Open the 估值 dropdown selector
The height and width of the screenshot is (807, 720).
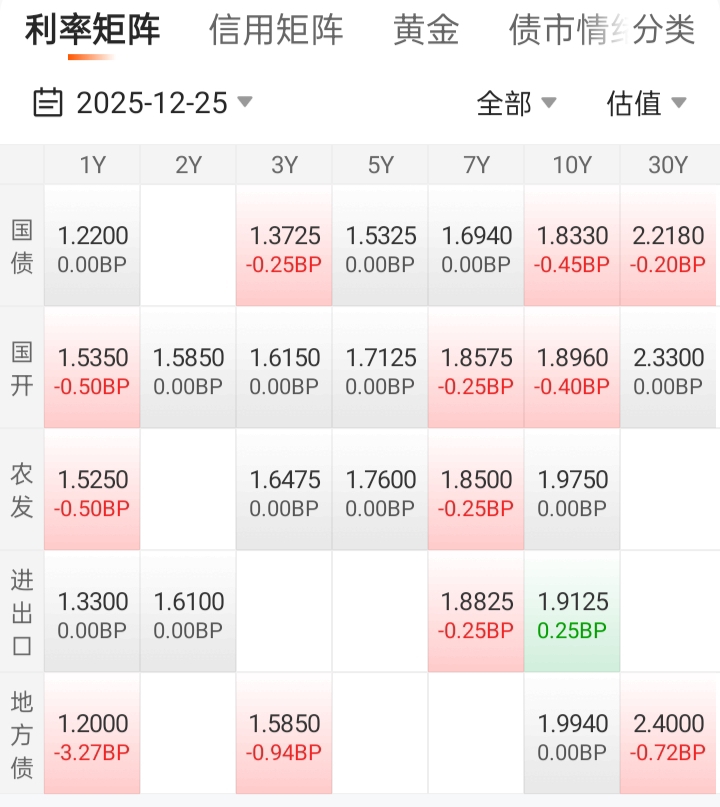pos(646,103)
